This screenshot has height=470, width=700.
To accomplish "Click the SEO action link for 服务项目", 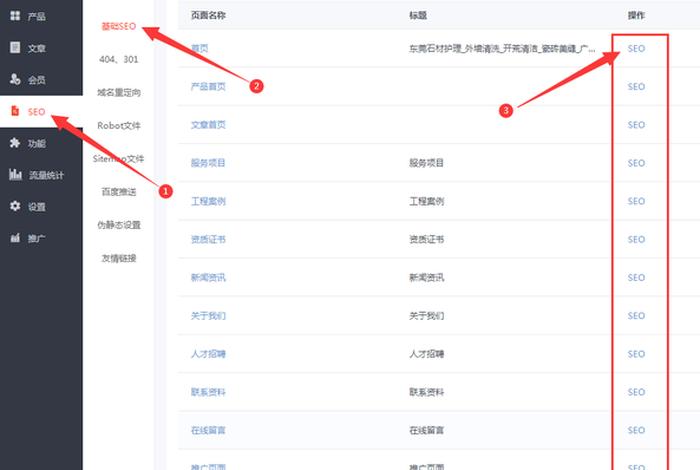I will 636,163.
